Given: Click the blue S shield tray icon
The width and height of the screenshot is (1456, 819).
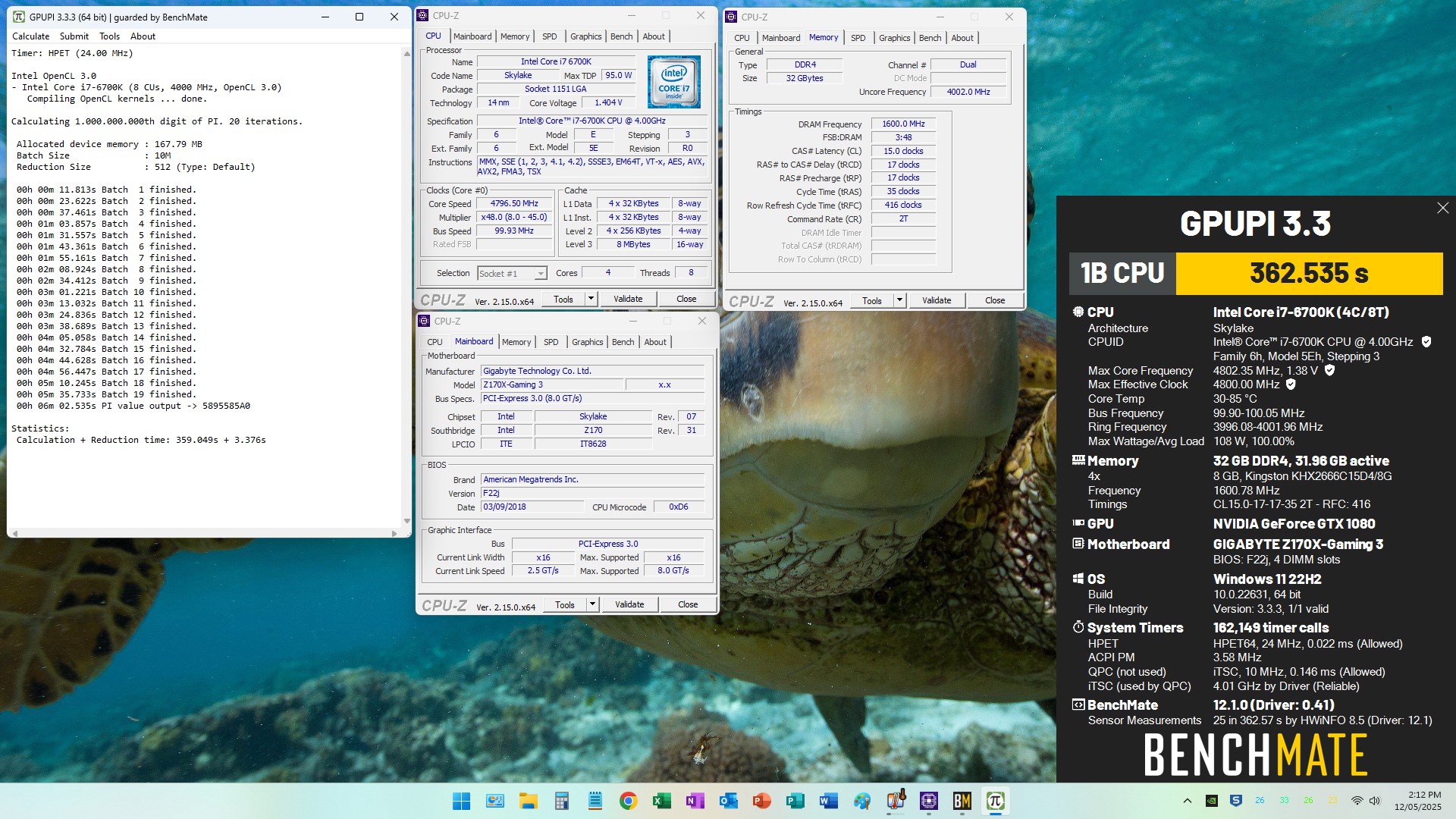Looking at the screenshot, I should pos(1235,801).
